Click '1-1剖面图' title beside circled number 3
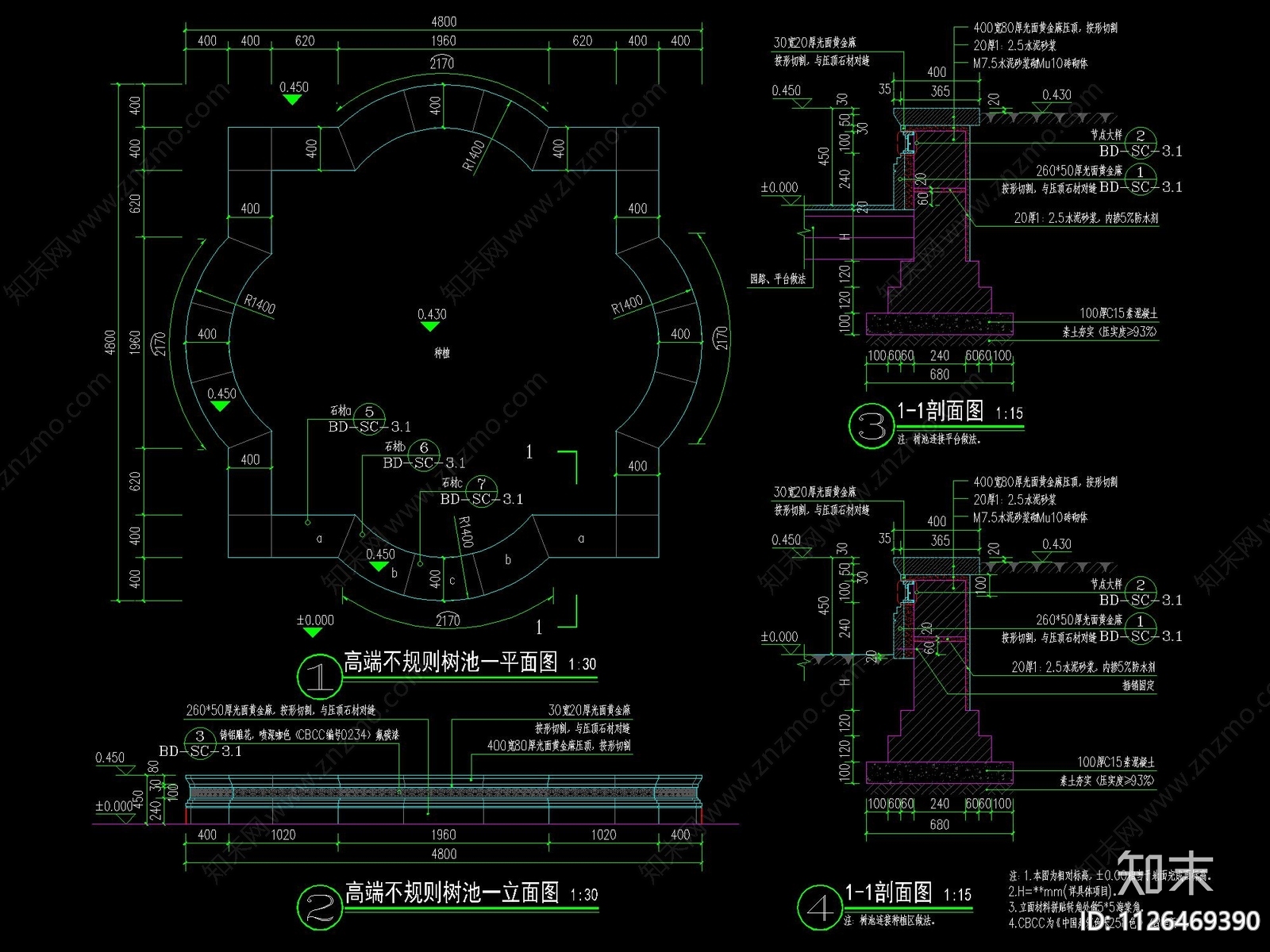 click(940, 411)
